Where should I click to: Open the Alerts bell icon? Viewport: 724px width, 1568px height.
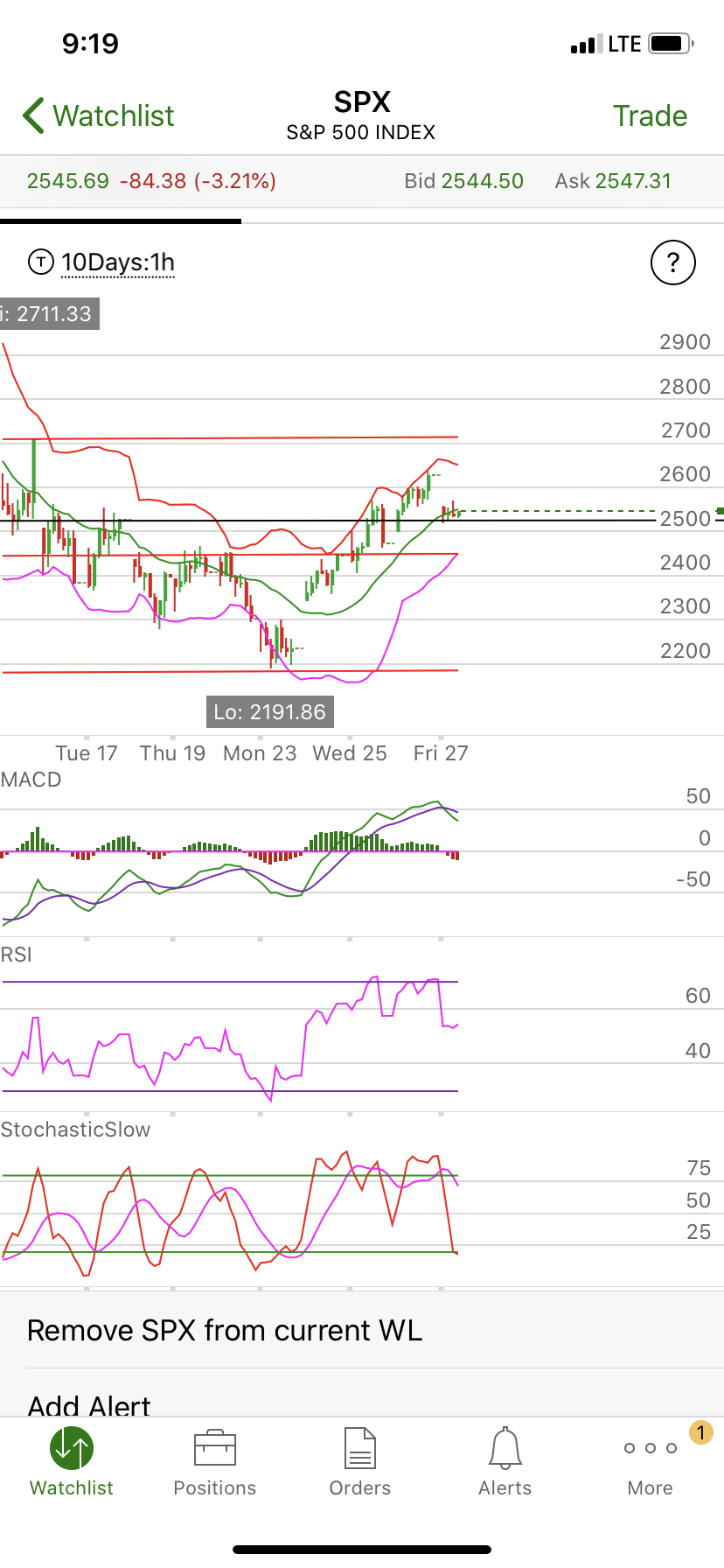tap(505, 1448)
